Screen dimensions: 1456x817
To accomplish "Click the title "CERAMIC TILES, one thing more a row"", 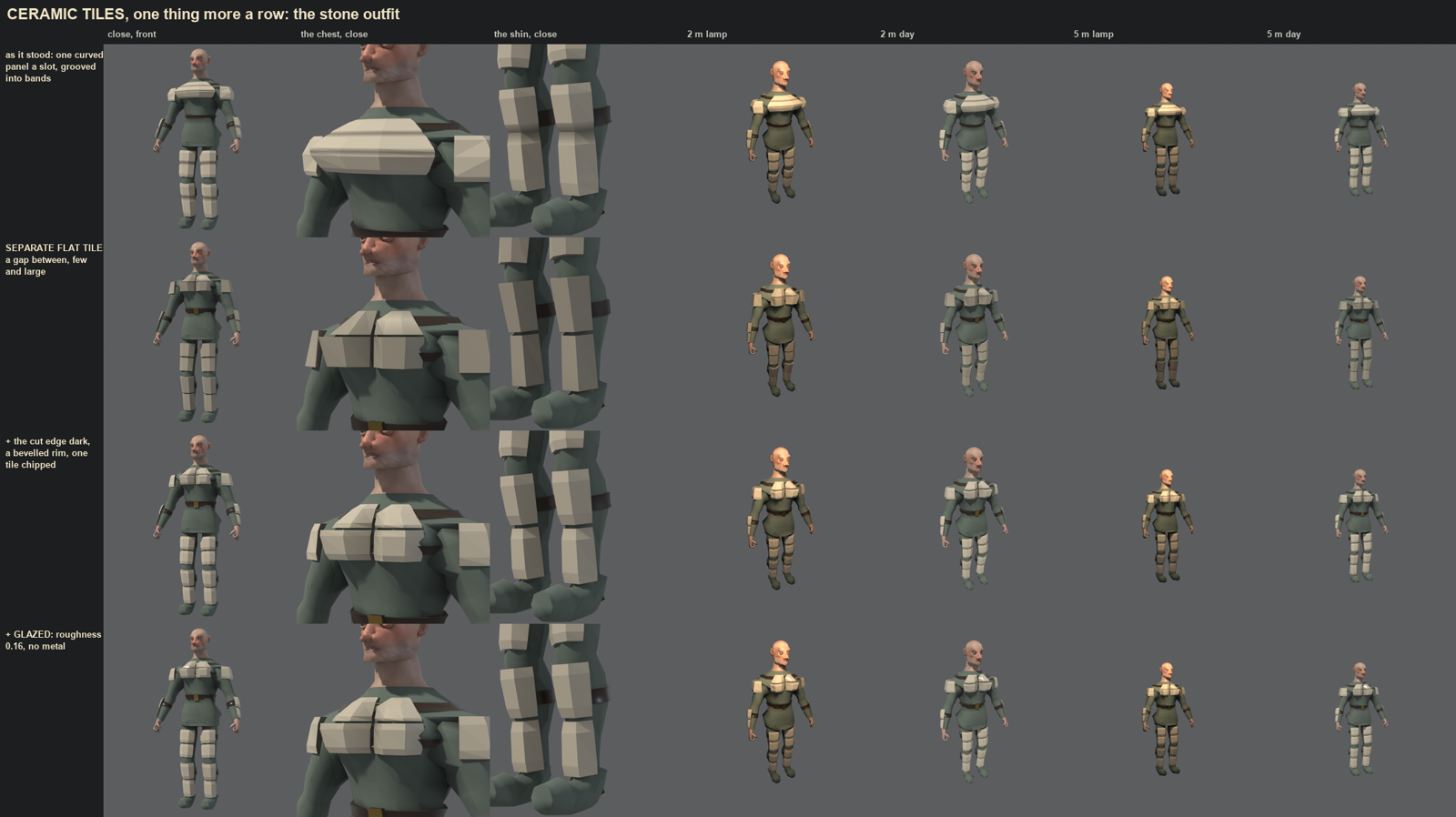I will 203,15.
